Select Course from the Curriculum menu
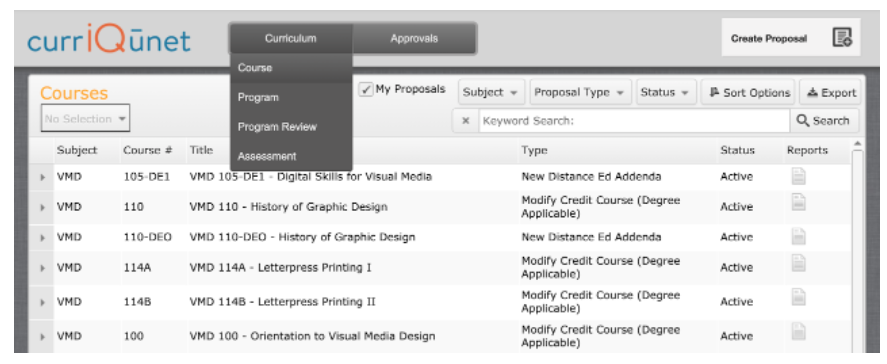 pos(291,68)
